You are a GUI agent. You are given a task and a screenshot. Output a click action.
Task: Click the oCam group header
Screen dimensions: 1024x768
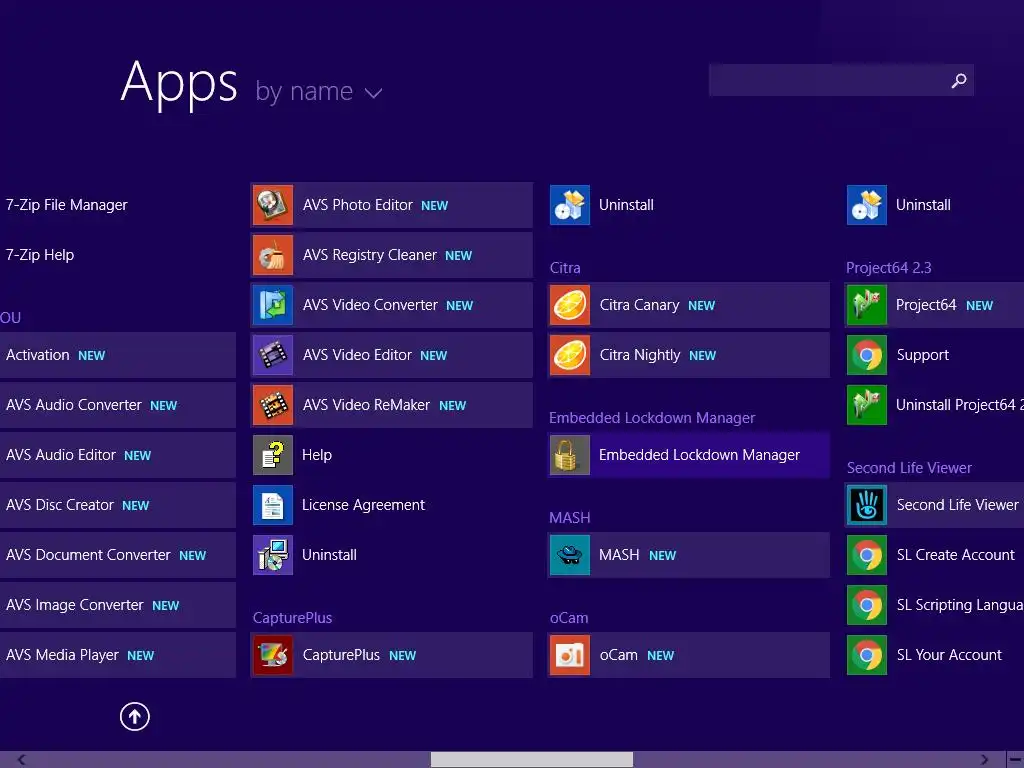(x=569, y=618)
